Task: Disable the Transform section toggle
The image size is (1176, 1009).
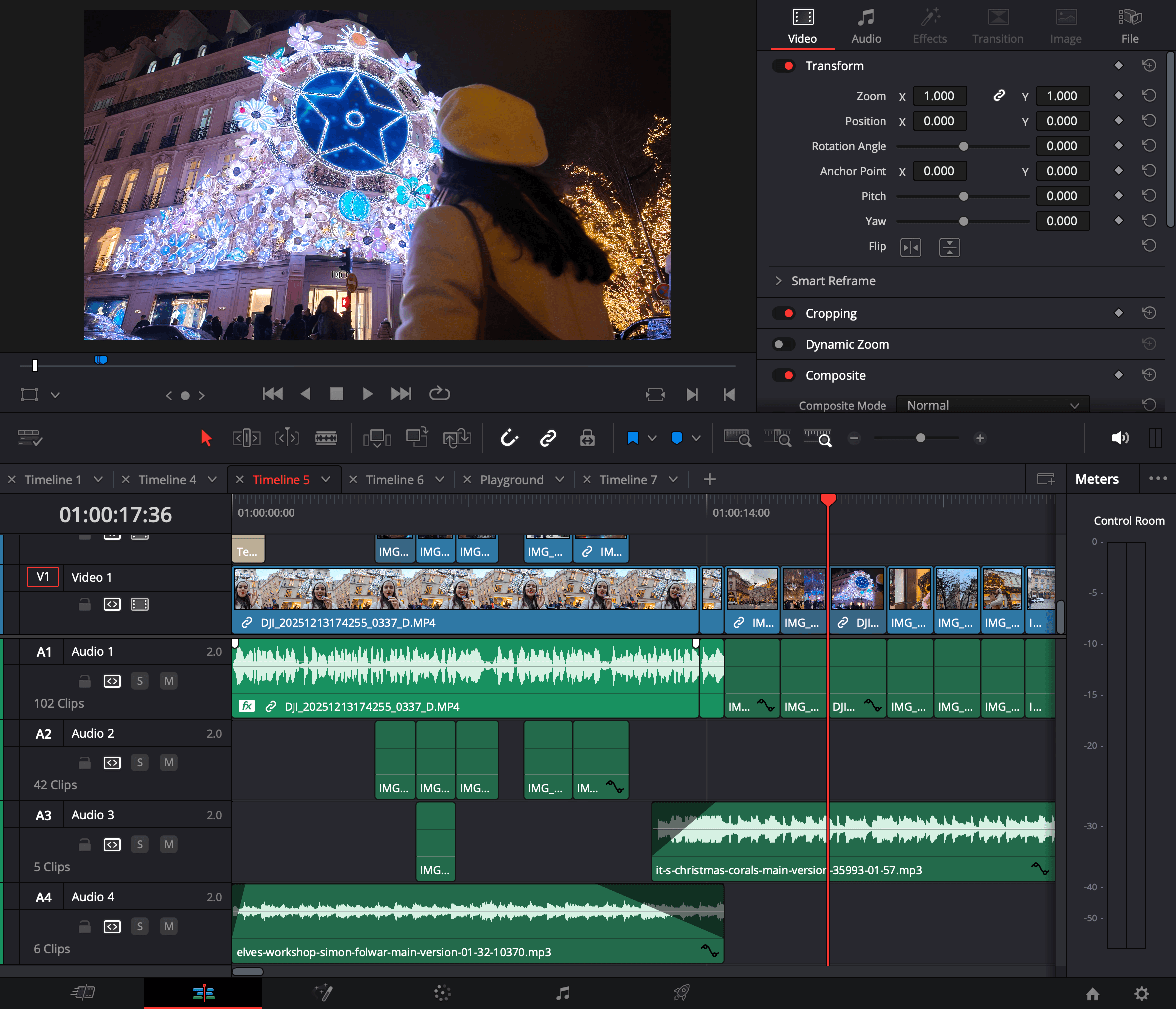Action: pyautogui.click(x=784, y=66)
